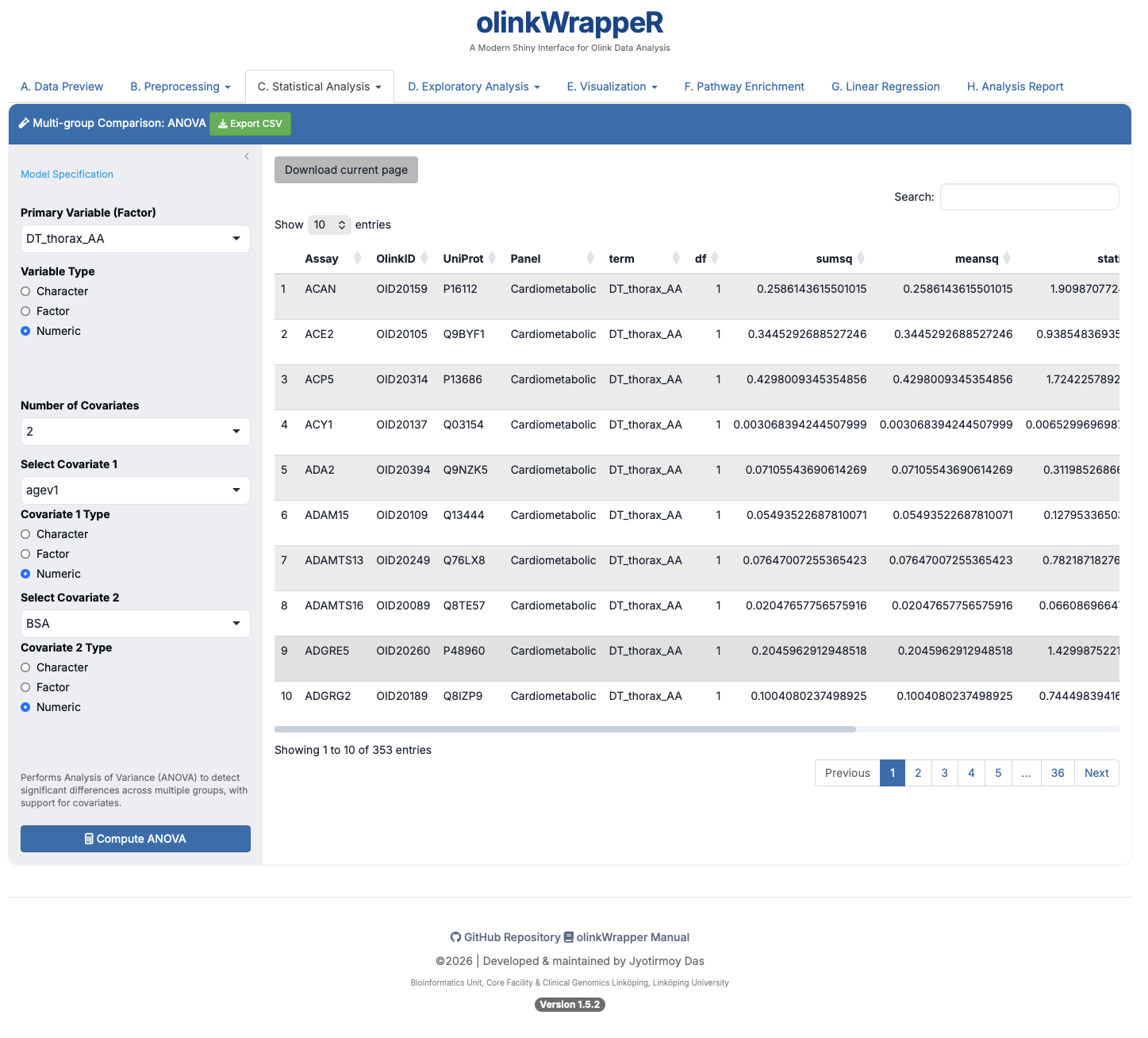Image resolution: width=1148 pixels, height=1038 pixels.
Task: Switch to F. Pathway Enrichment tab
Action: point(743,86)
